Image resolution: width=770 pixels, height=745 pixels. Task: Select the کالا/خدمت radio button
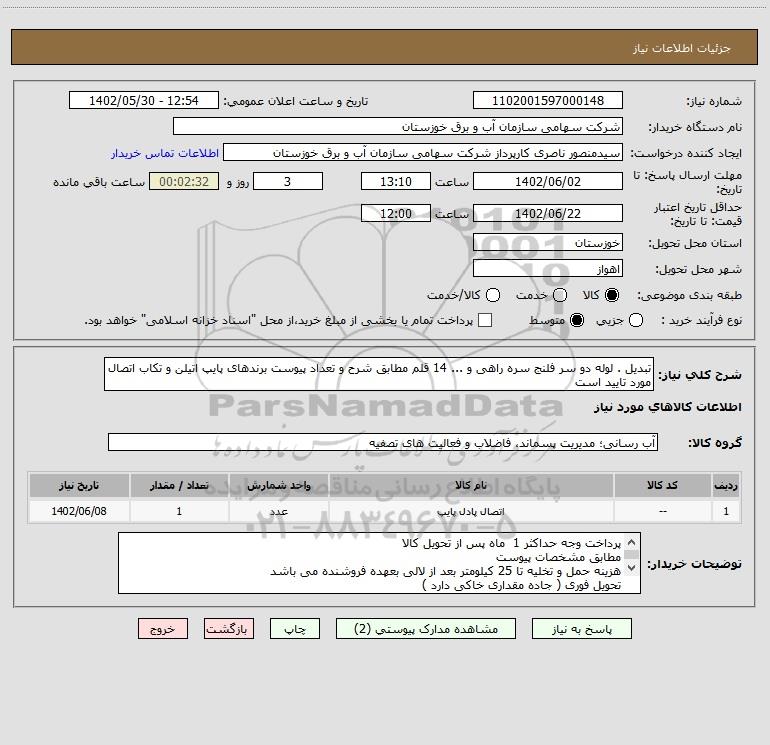[x=493, y=295]
